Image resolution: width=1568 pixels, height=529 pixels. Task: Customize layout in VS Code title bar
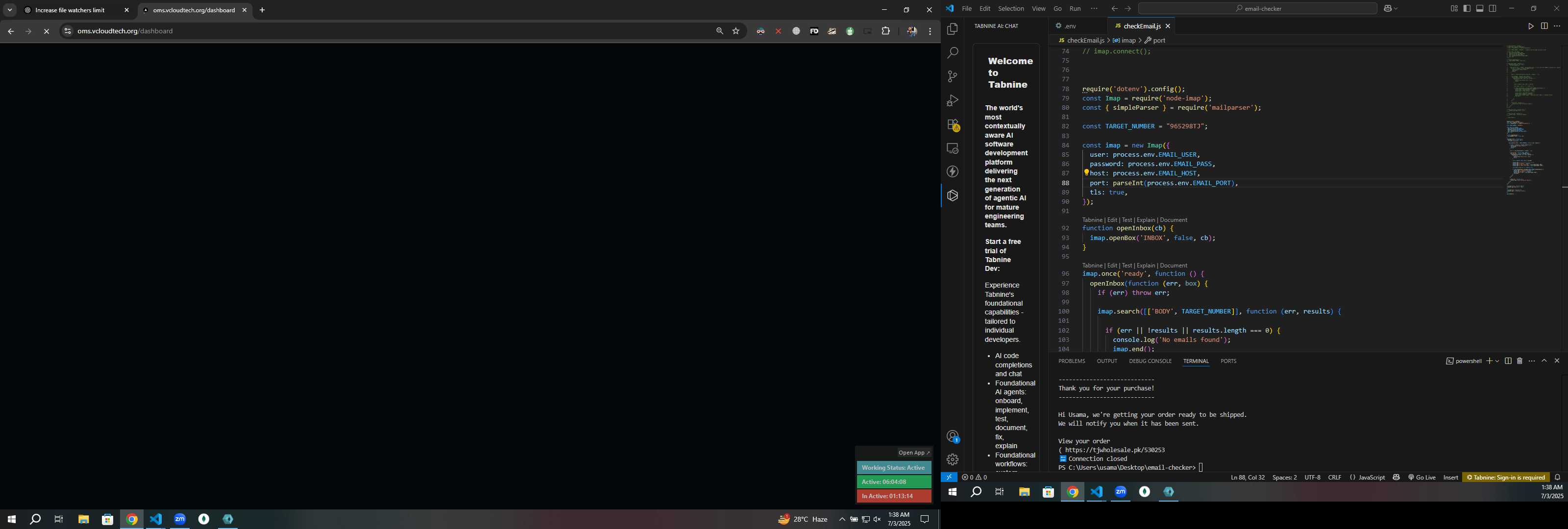click(x=1453, y=8)
